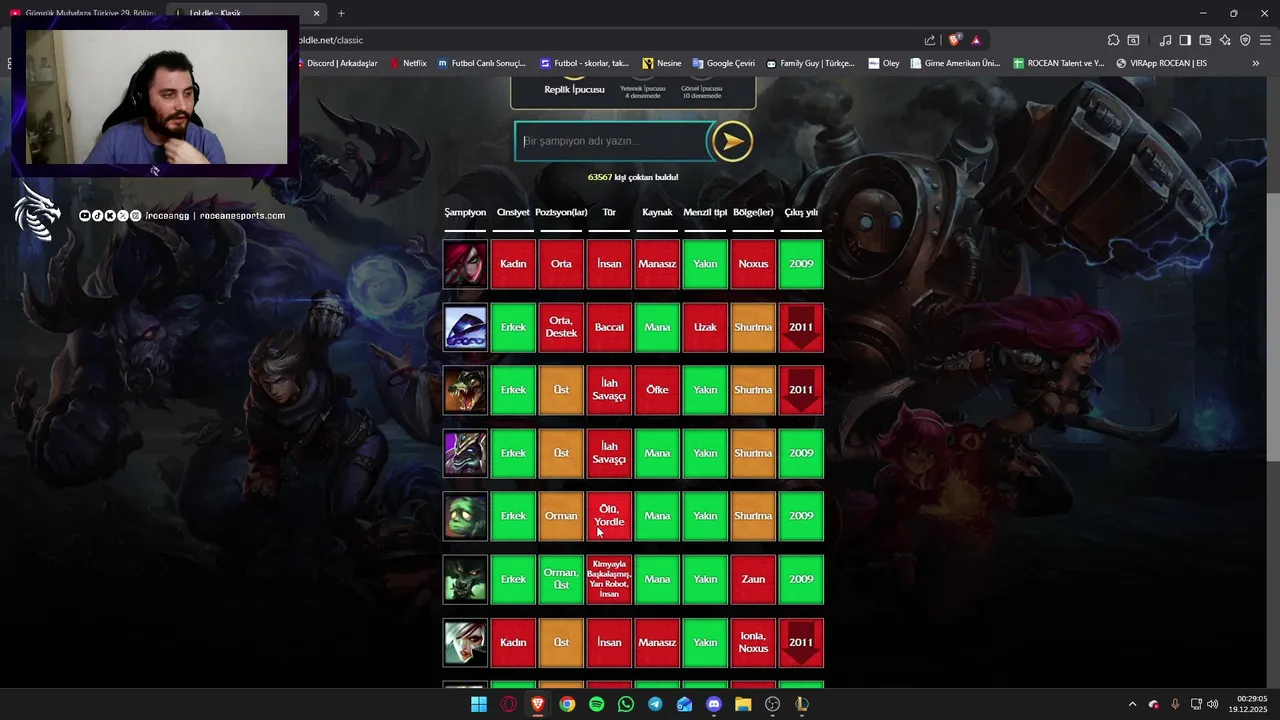This screenshot has width=1280, height=720.
Task: Click the microphone icon in system tray
Action: [x=1175, y=704]
